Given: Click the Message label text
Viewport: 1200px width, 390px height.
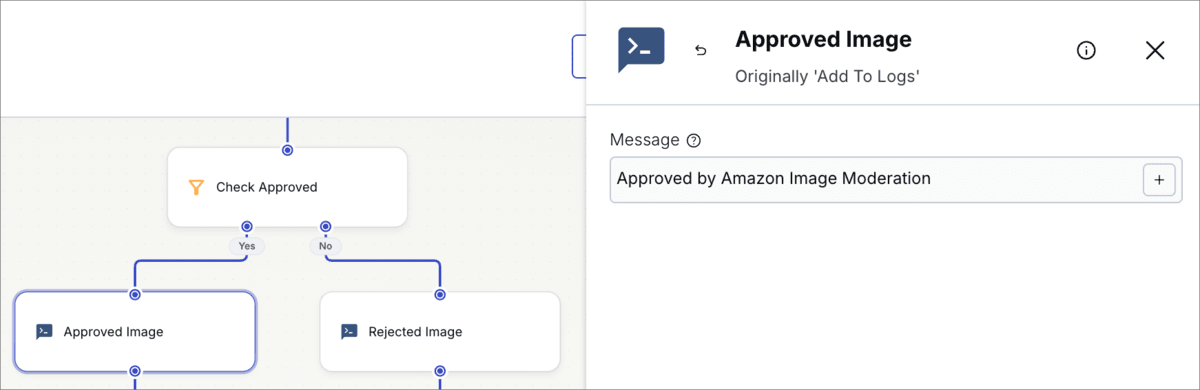Looking at the screenshot, I should click(x=645, y=141).
